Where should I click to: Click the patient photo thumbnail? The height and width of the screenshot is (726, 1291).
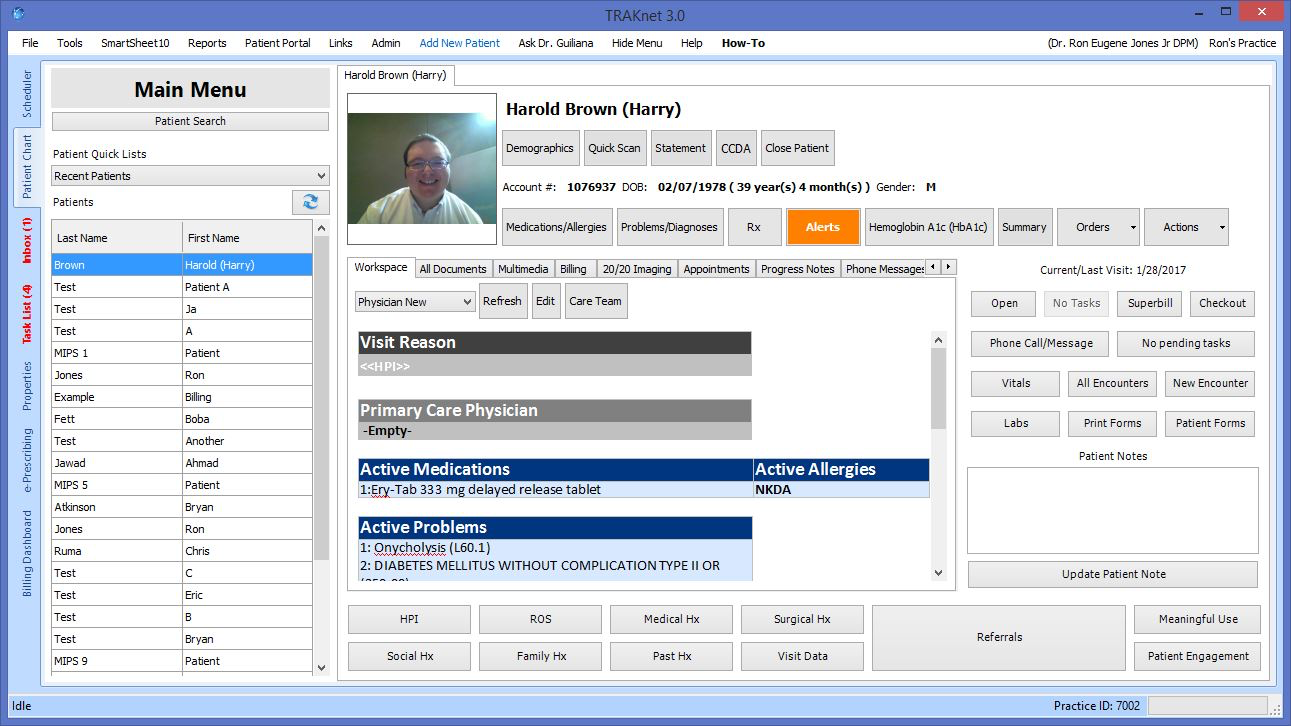click(422, 169)
